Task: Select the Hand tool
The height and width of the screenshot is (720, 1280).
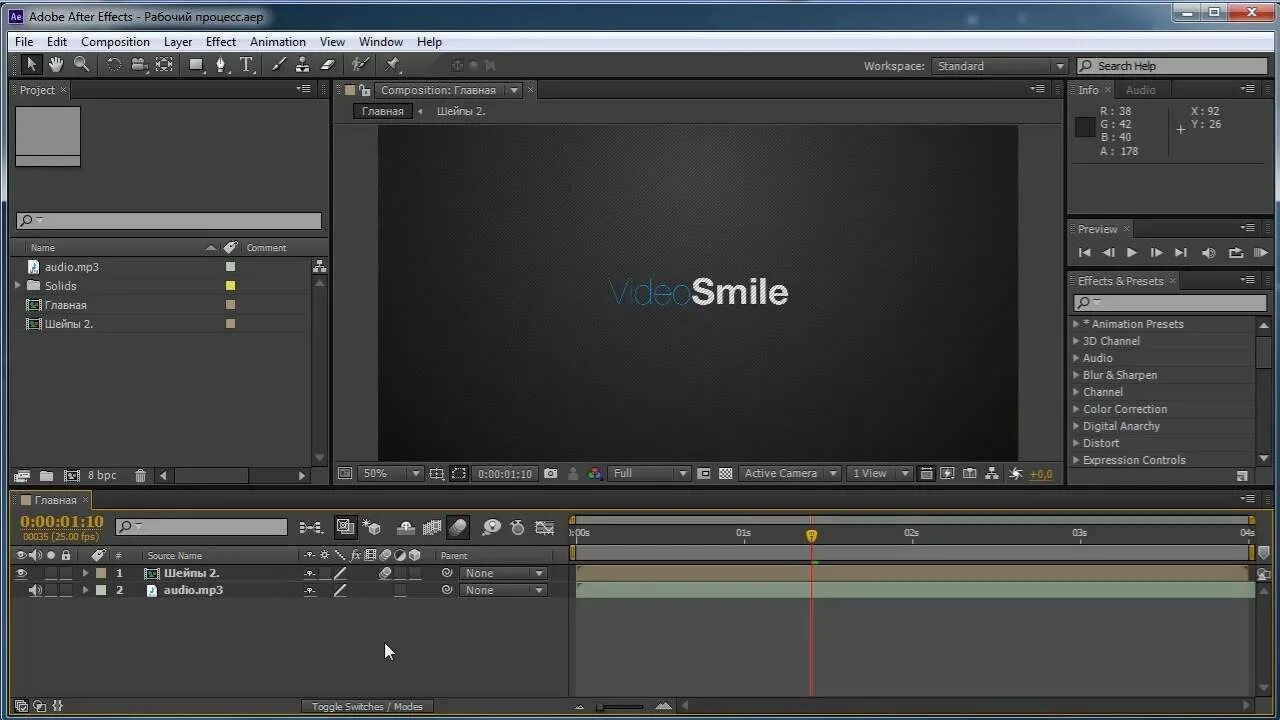Action: [56, 65]
